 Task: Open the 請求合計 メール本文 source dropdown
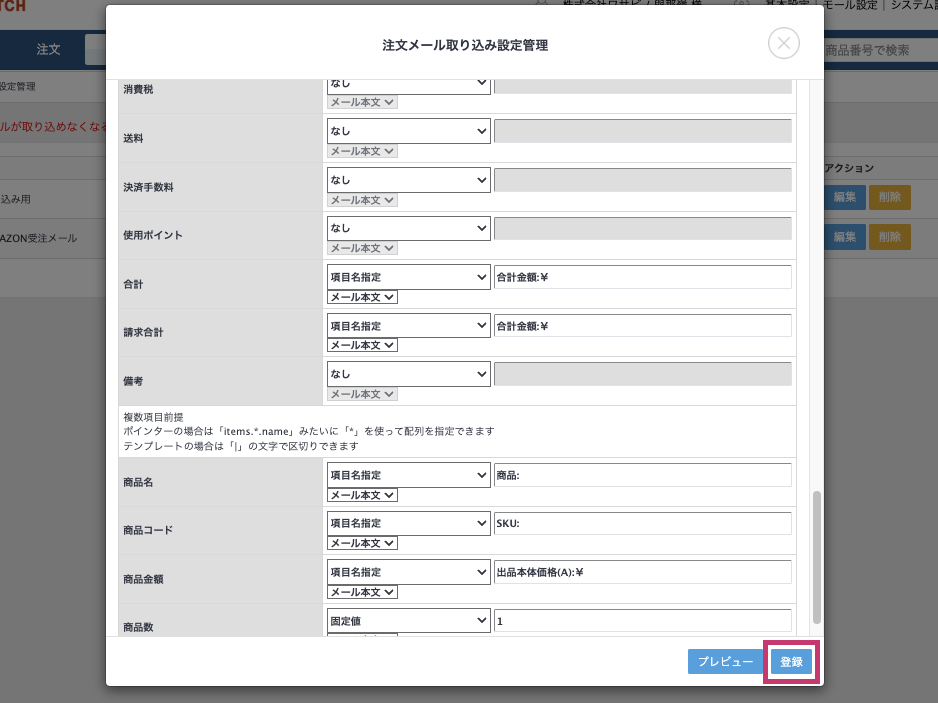[363, 345]
